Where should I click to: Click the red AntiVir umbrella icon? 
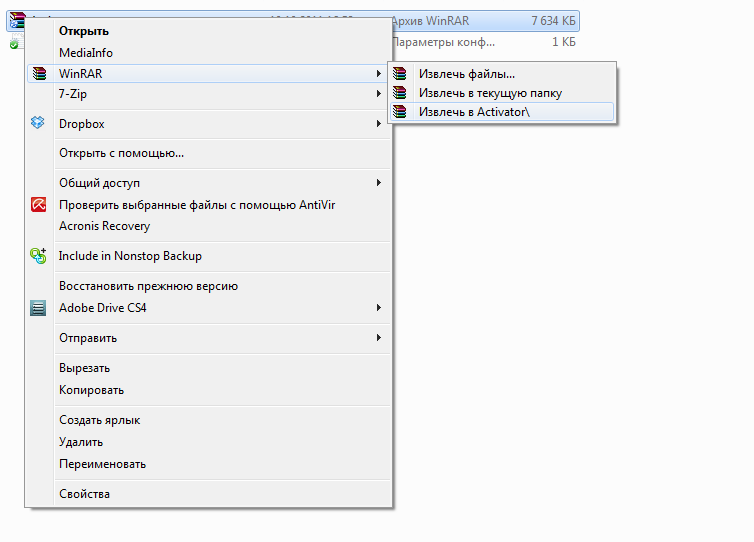(x=38, y=204)
